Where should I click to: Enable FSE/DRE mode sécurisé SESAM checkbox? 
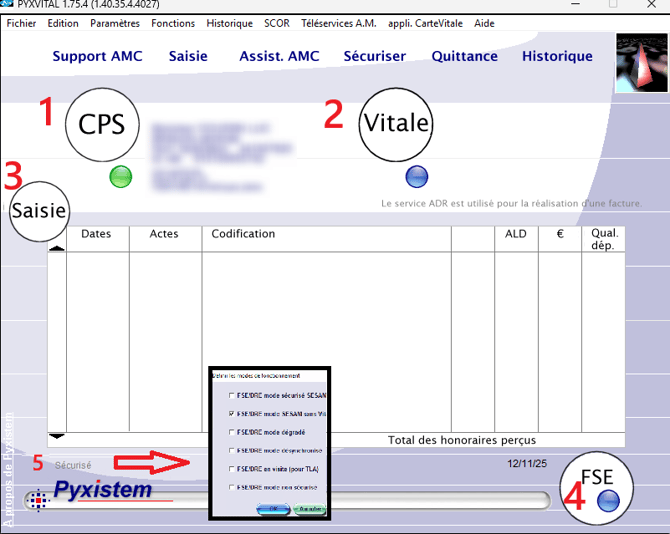[x=232, y=395]
